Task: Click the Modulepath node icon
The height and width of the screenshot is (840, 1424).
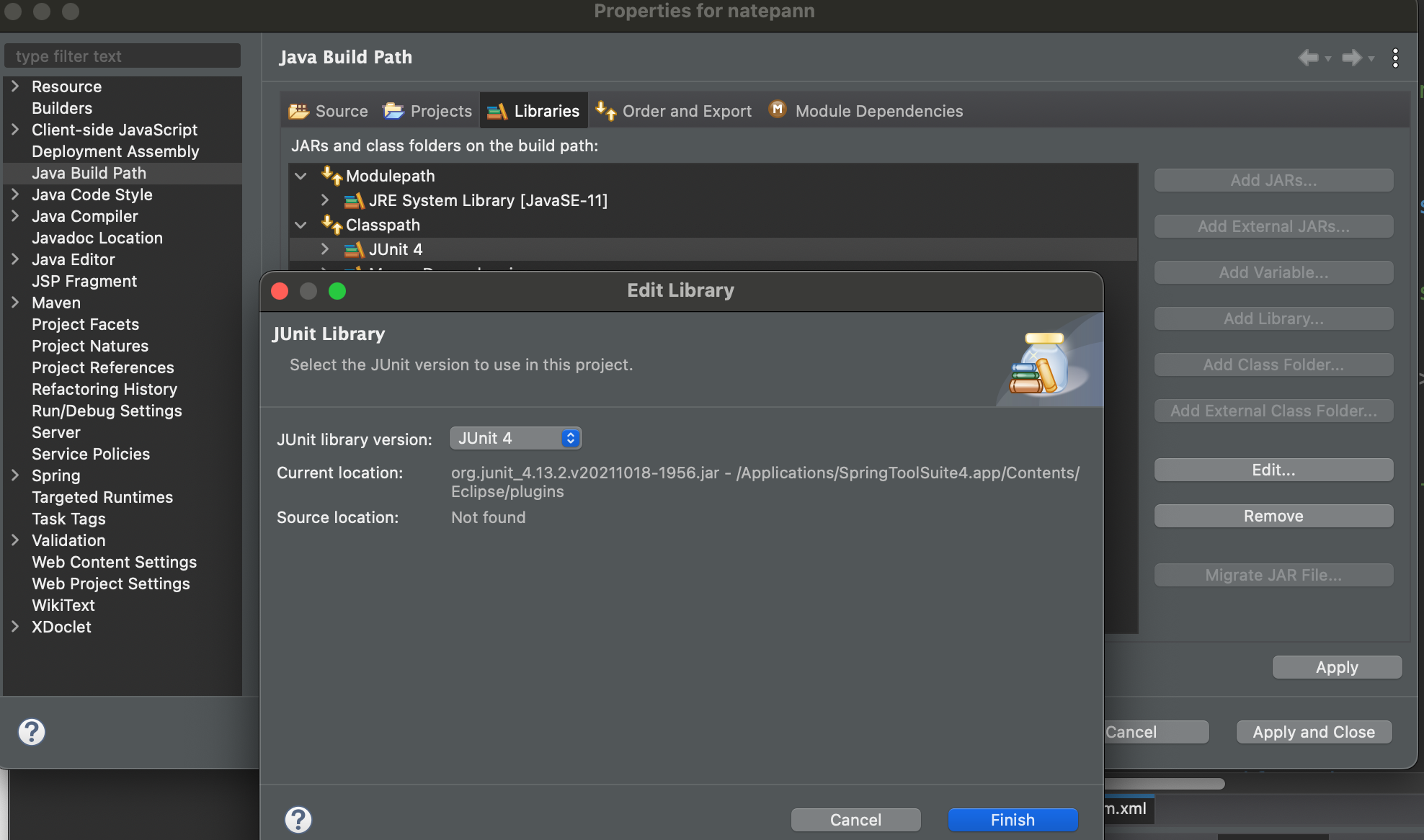Action: [331, 176]
